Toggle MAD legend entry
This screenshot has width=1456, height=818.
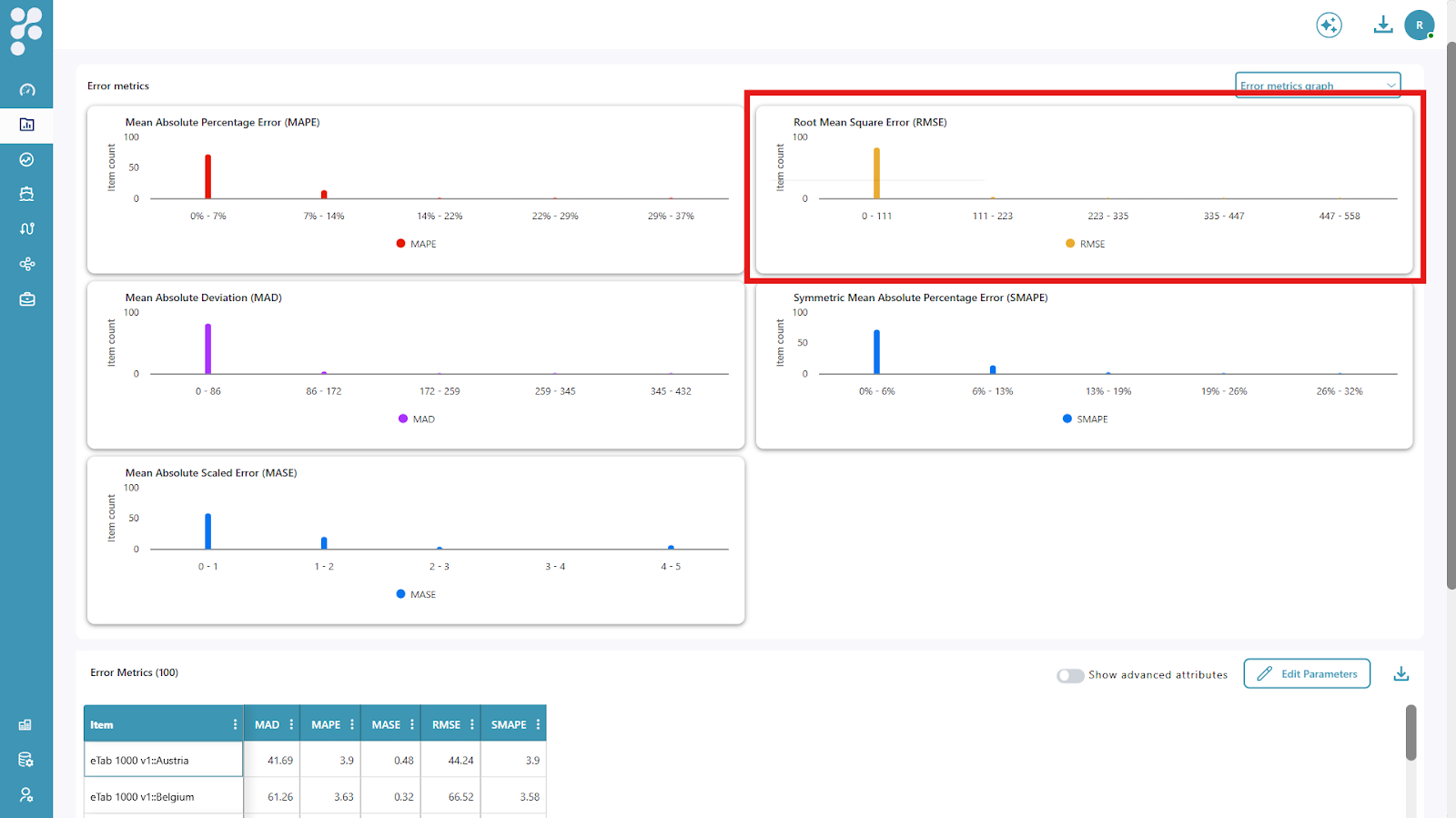coord(417,419)
